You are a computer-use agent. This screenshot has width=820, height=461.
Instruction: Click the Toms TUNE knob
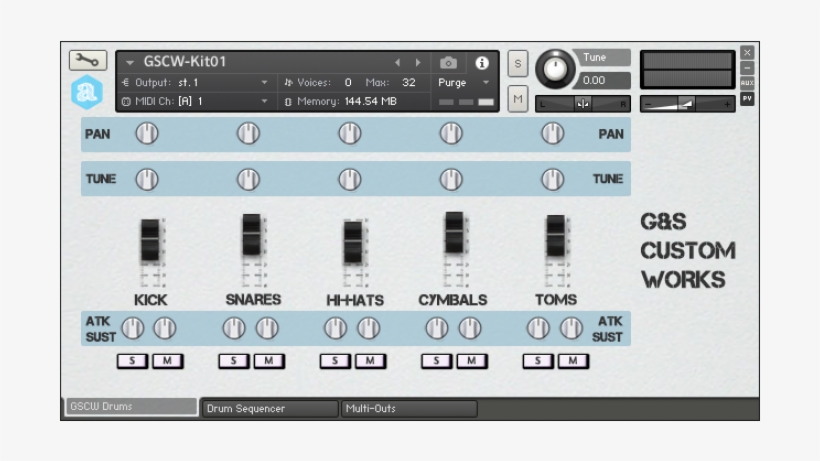(553, 179)
